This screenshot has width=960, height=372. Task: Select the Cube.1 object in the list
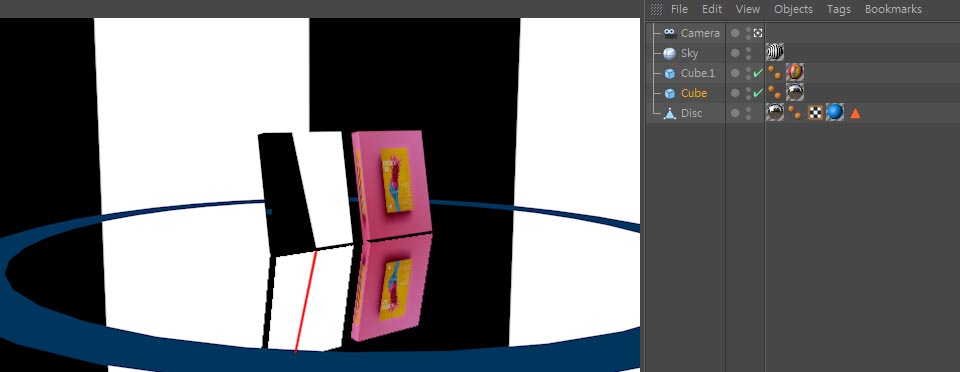point(697,73)
